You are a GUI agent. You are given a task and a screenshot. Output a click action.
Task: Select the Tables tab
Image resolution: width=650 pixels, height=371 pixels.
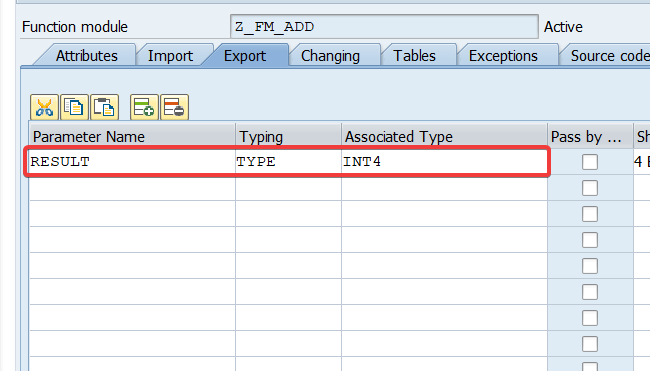415,56
